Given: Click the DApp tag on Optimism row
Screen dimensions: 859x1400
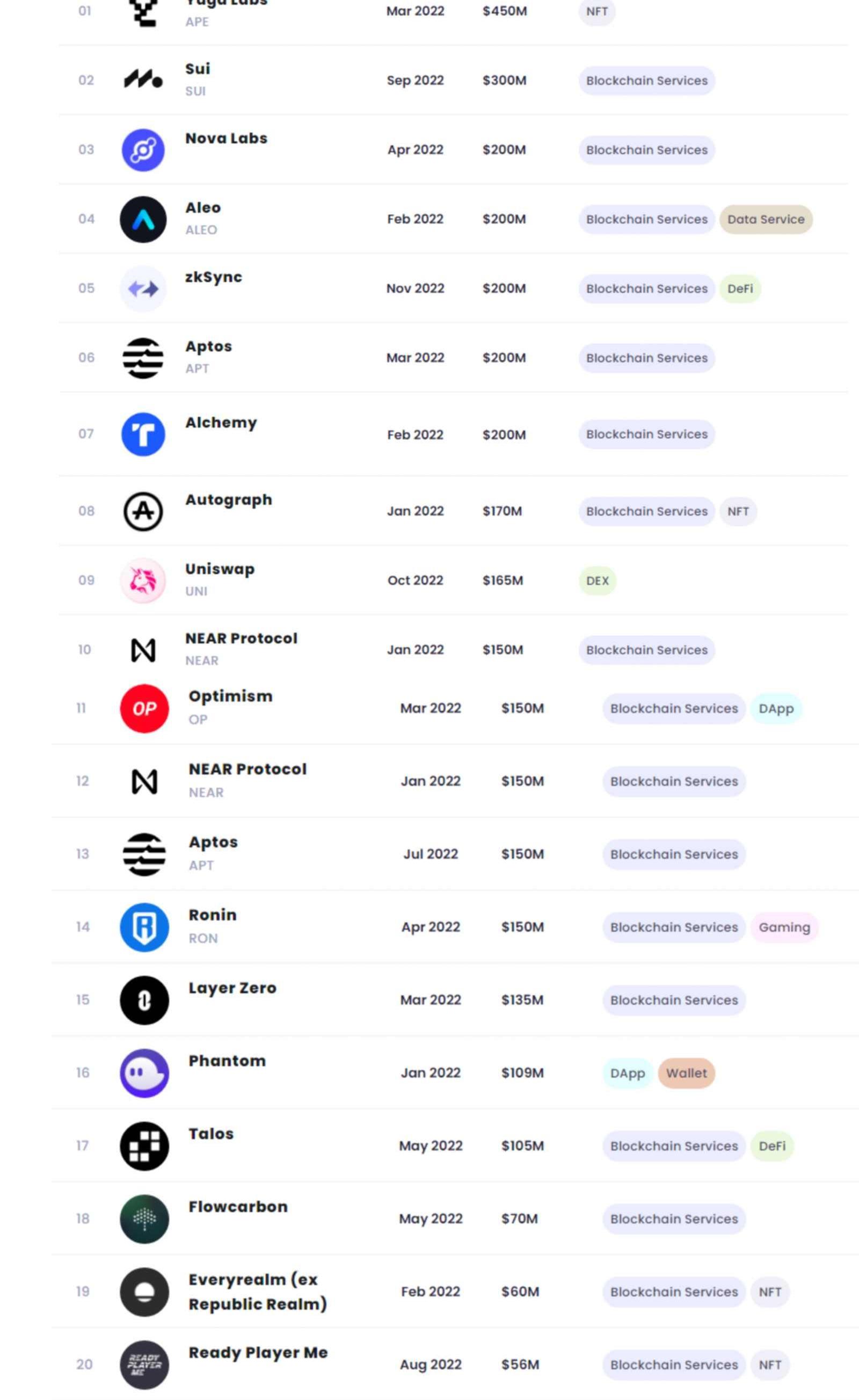Looking at the screenshot, I should click(x=776, y=708).
